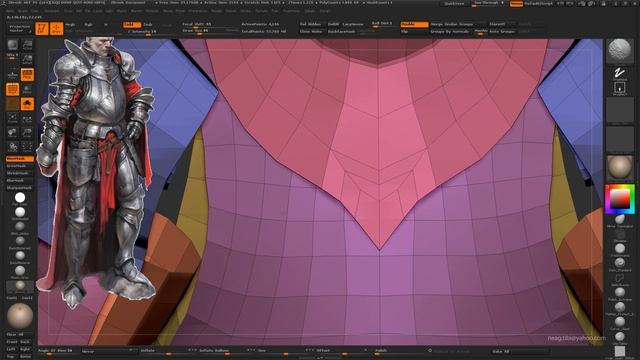Open the Document menu
This screenshot has width=640, height=360.
tap(52, 11)
